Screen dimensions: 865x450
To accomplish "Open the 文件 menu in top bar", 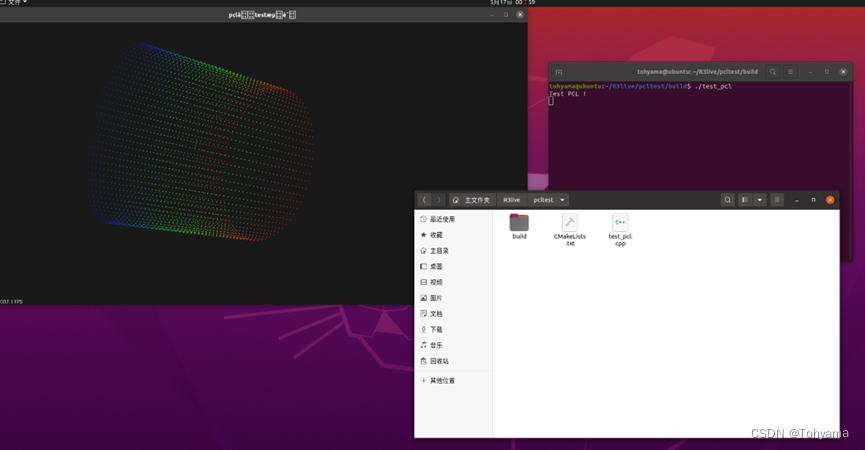I will point(14,3).
